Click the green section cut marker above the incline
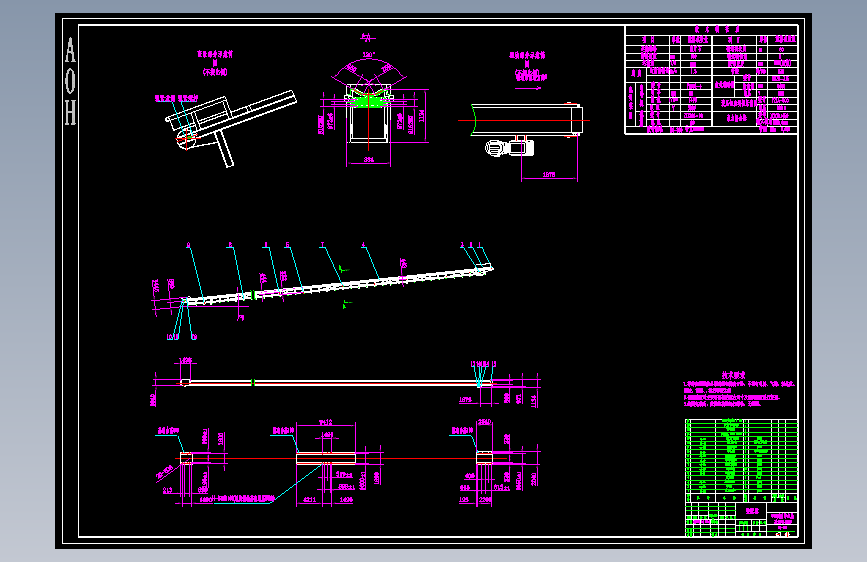Viewport: 867px width, 562px height. (343, 269)
